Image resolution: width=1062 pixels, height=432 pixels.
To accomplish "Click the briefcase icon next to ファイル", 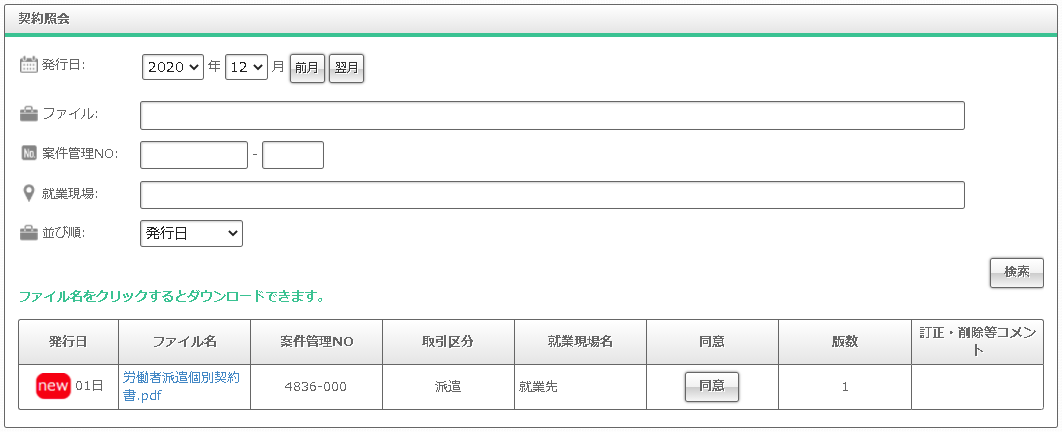I will (x=28, y=114).
